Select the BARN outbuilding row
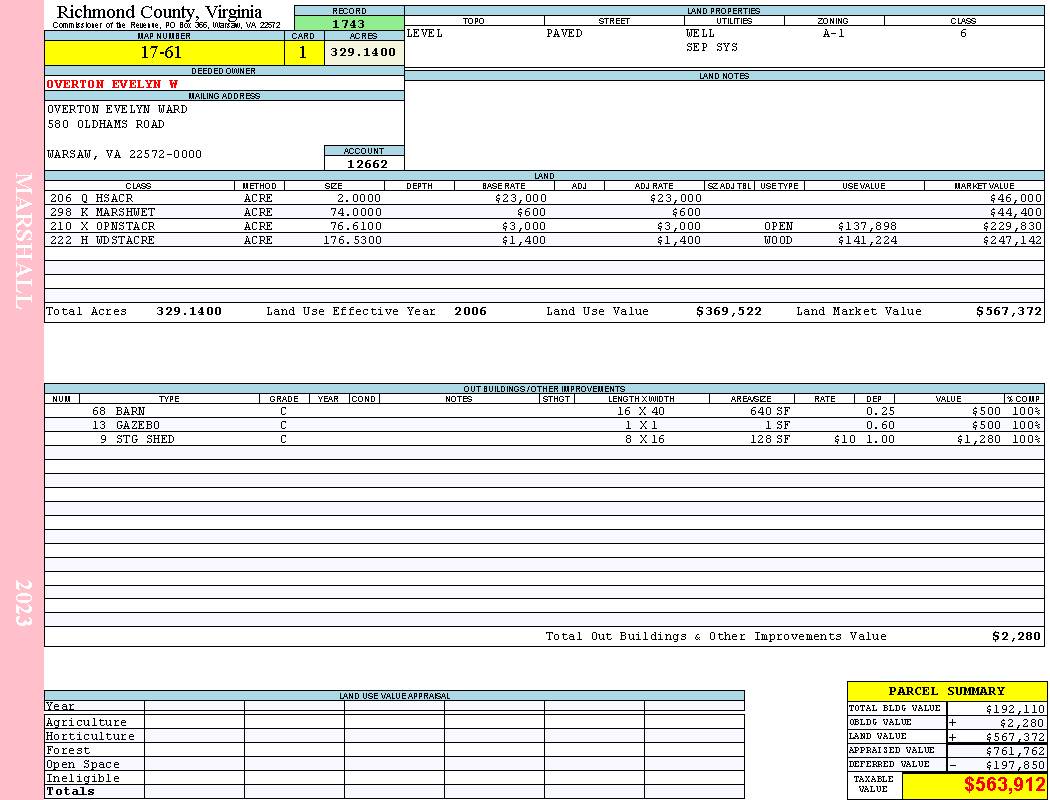 [544, 411]
